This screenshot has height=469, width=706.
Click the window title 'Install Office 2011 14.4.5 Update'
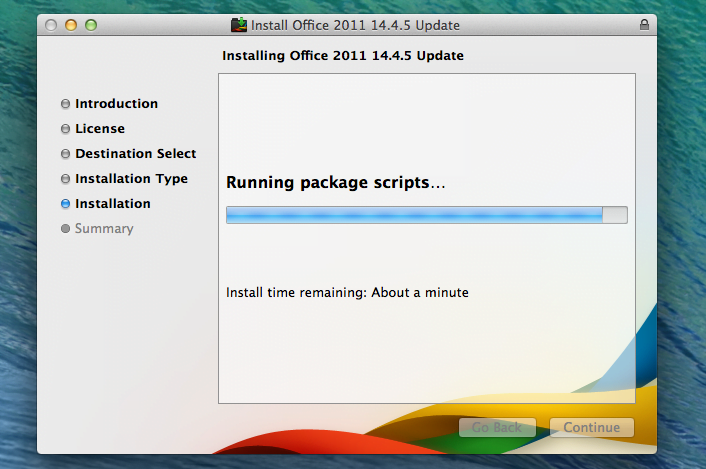[356, 25]
